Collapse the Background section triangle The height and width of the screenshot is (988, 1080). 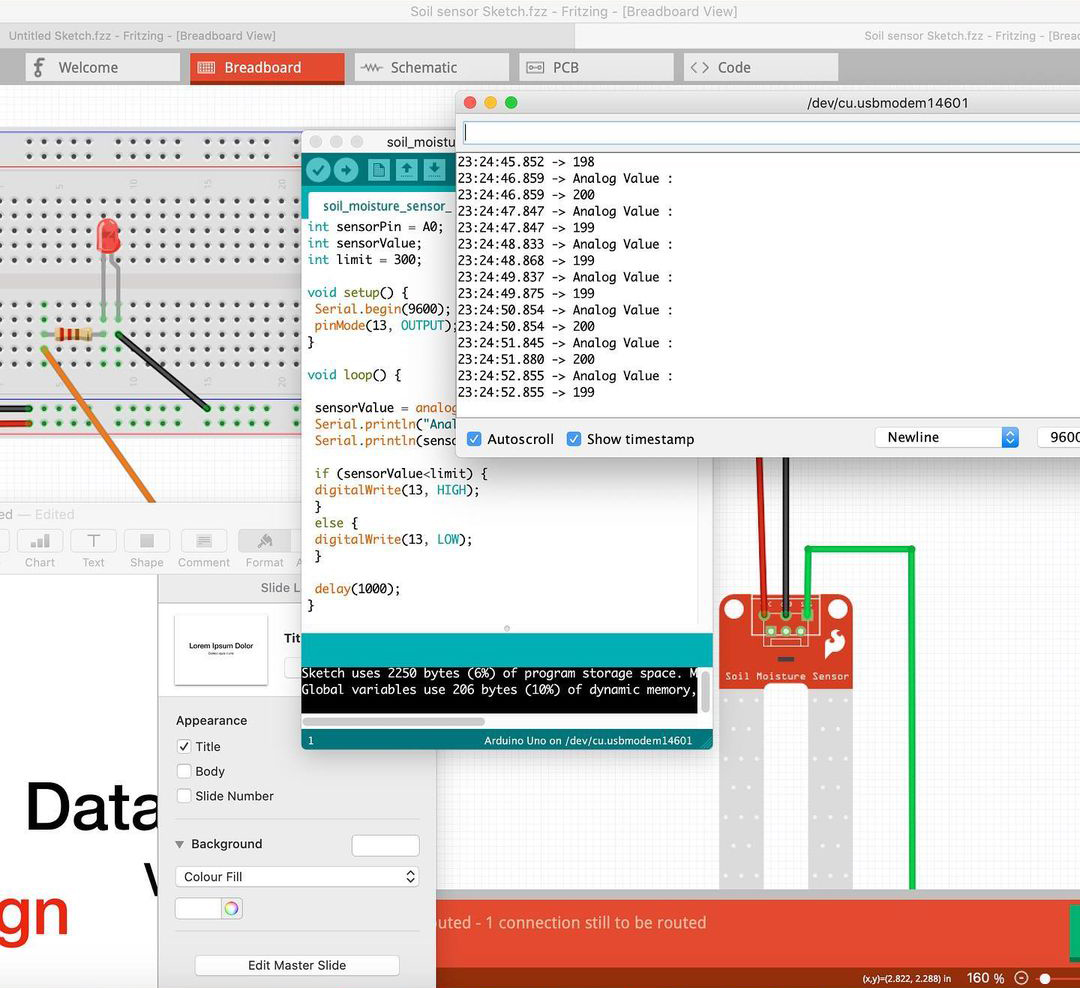pyautogui.click(x=180, y=844)
